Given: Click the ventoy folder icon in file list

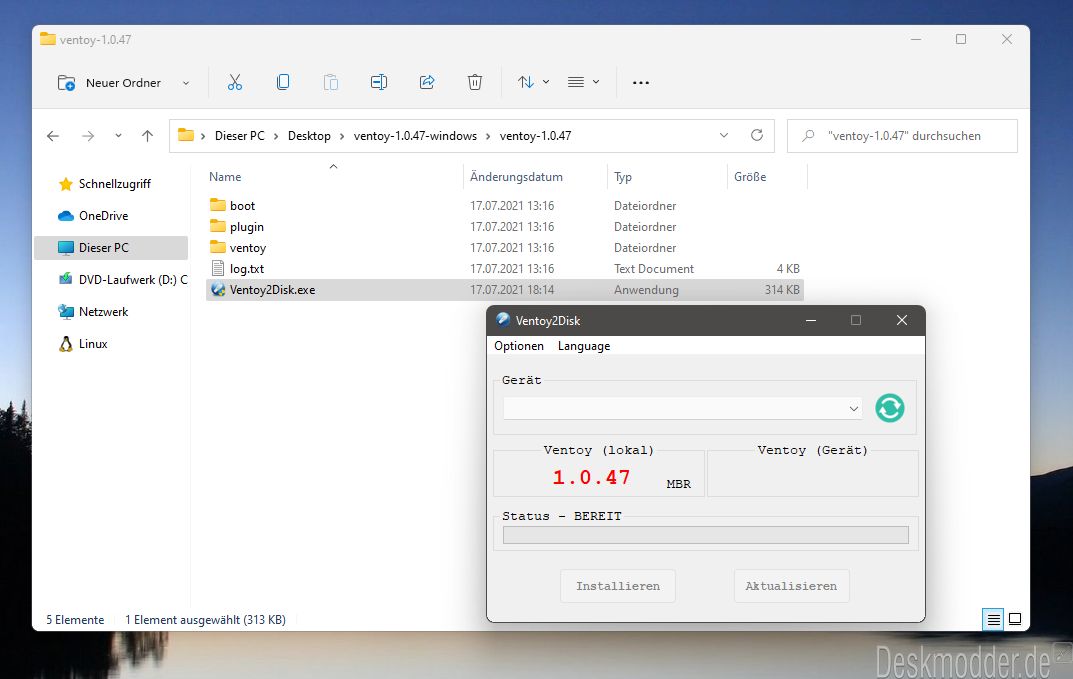Looking at the screenshot, I should pos(218,247).
